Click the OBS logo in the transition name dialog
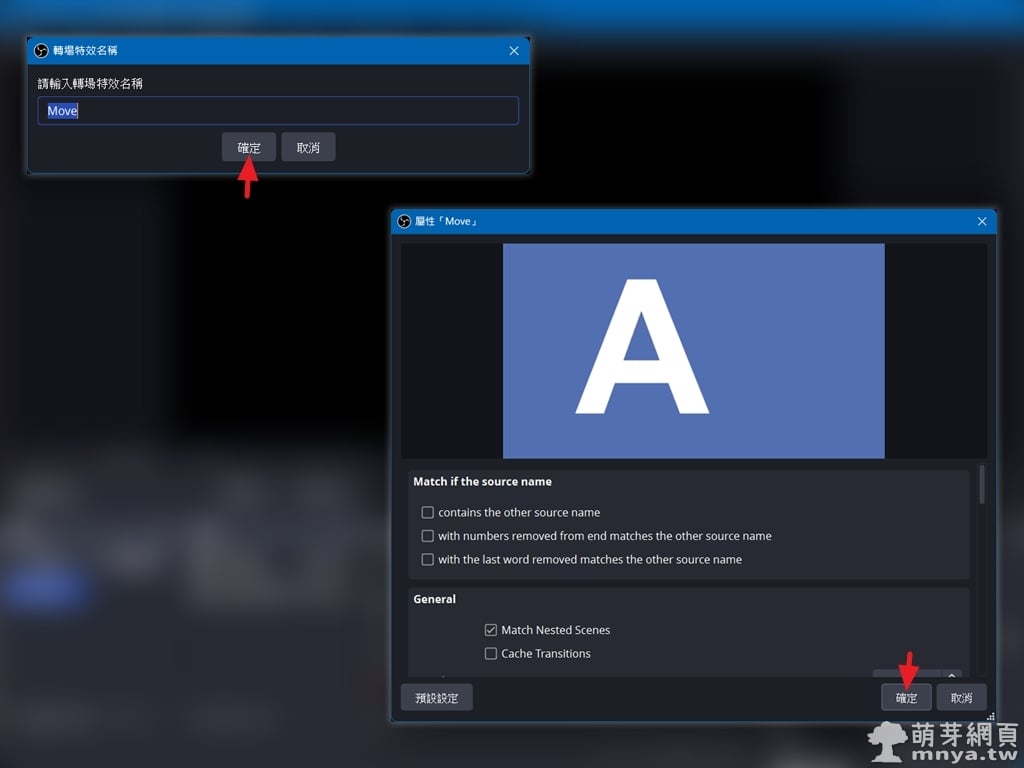The image size is (1024, 768). tap(41, 51)
